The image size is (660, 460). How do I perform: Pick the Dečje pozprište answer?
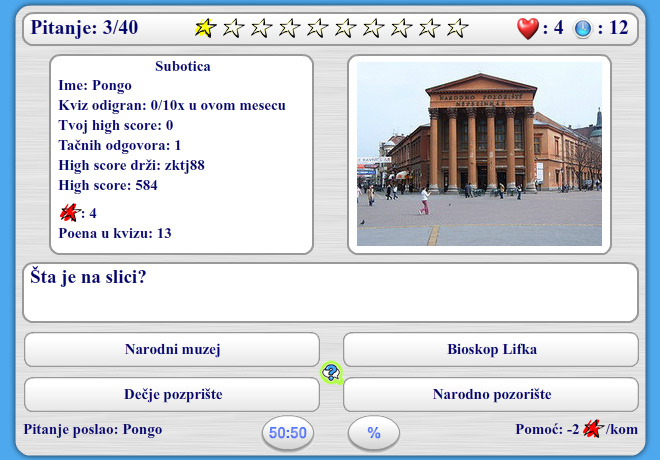[172, 394]
